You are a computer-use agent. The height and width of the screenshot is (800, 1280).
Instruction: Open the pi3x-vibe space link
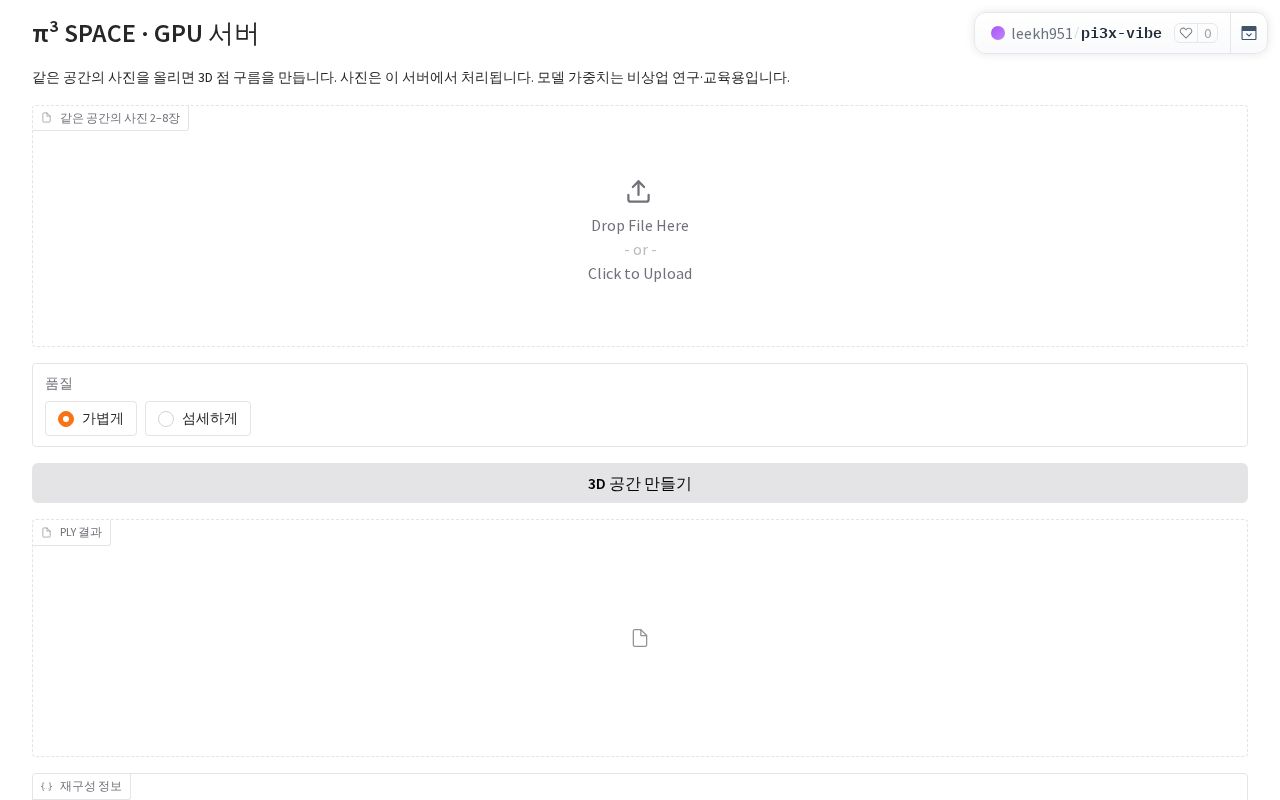pos(1121,33)
